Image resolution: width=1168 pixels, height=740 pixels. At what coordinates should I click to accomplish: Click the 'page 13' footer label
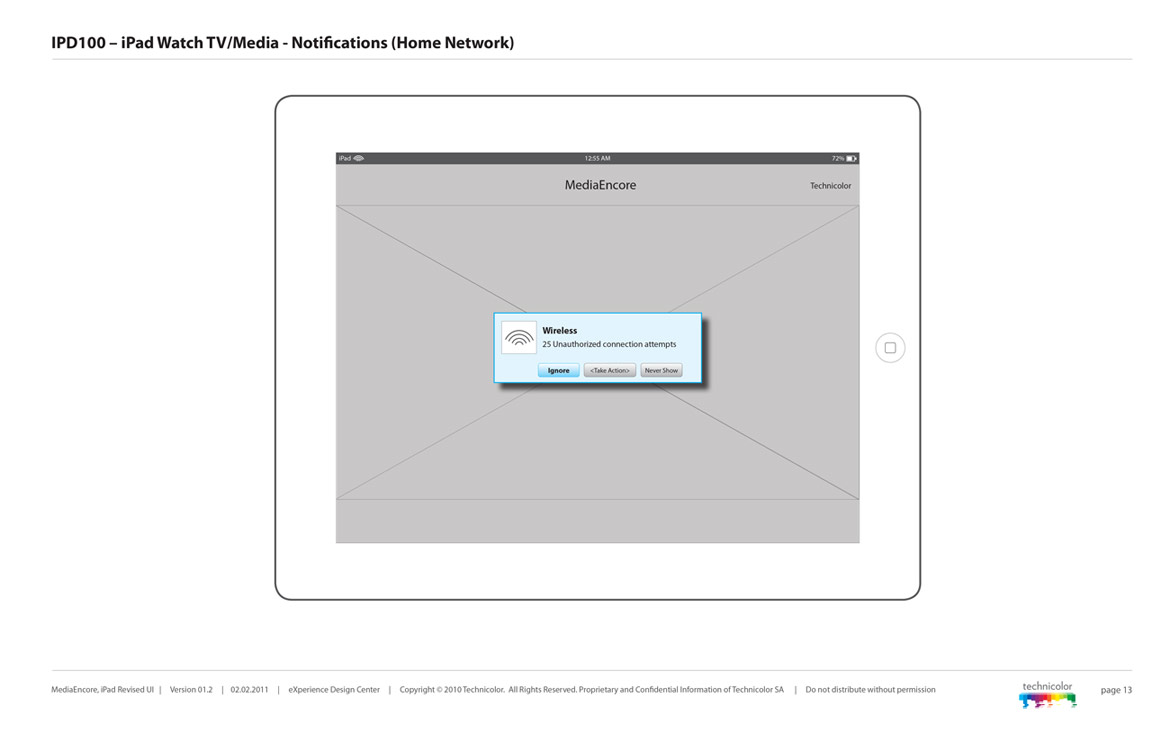[1116, 690]
